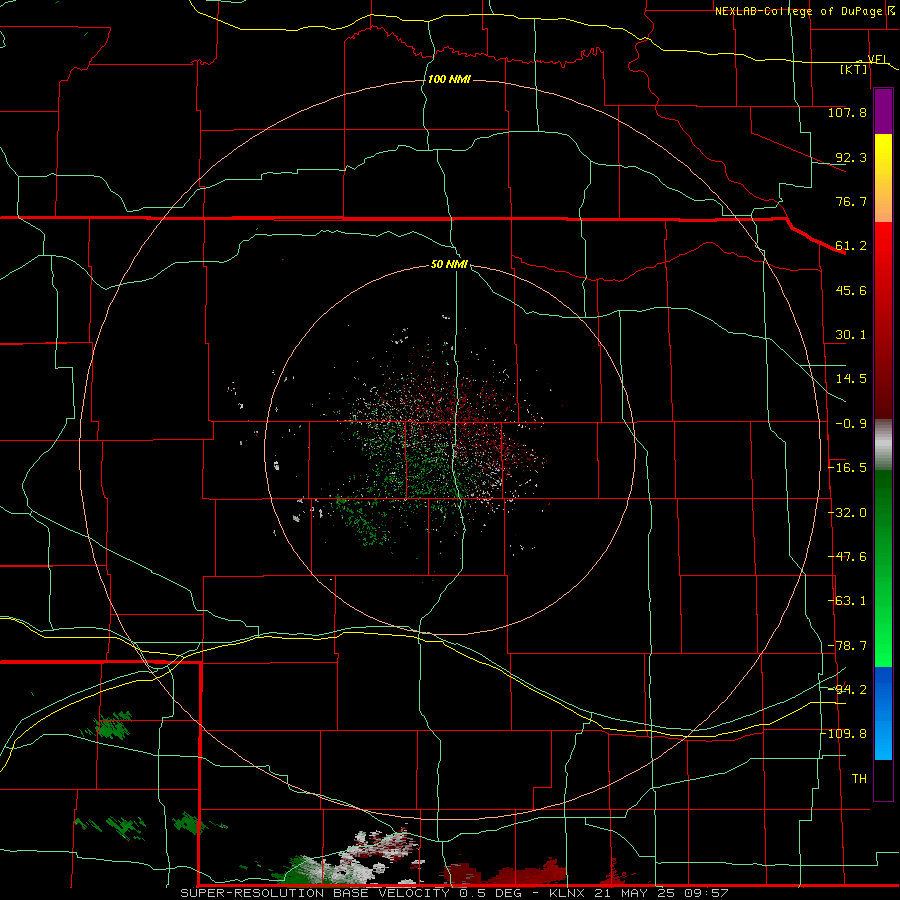Pick the gray near-zero color bar segment
The image size is (900, 900).
(x=883, y=445)
